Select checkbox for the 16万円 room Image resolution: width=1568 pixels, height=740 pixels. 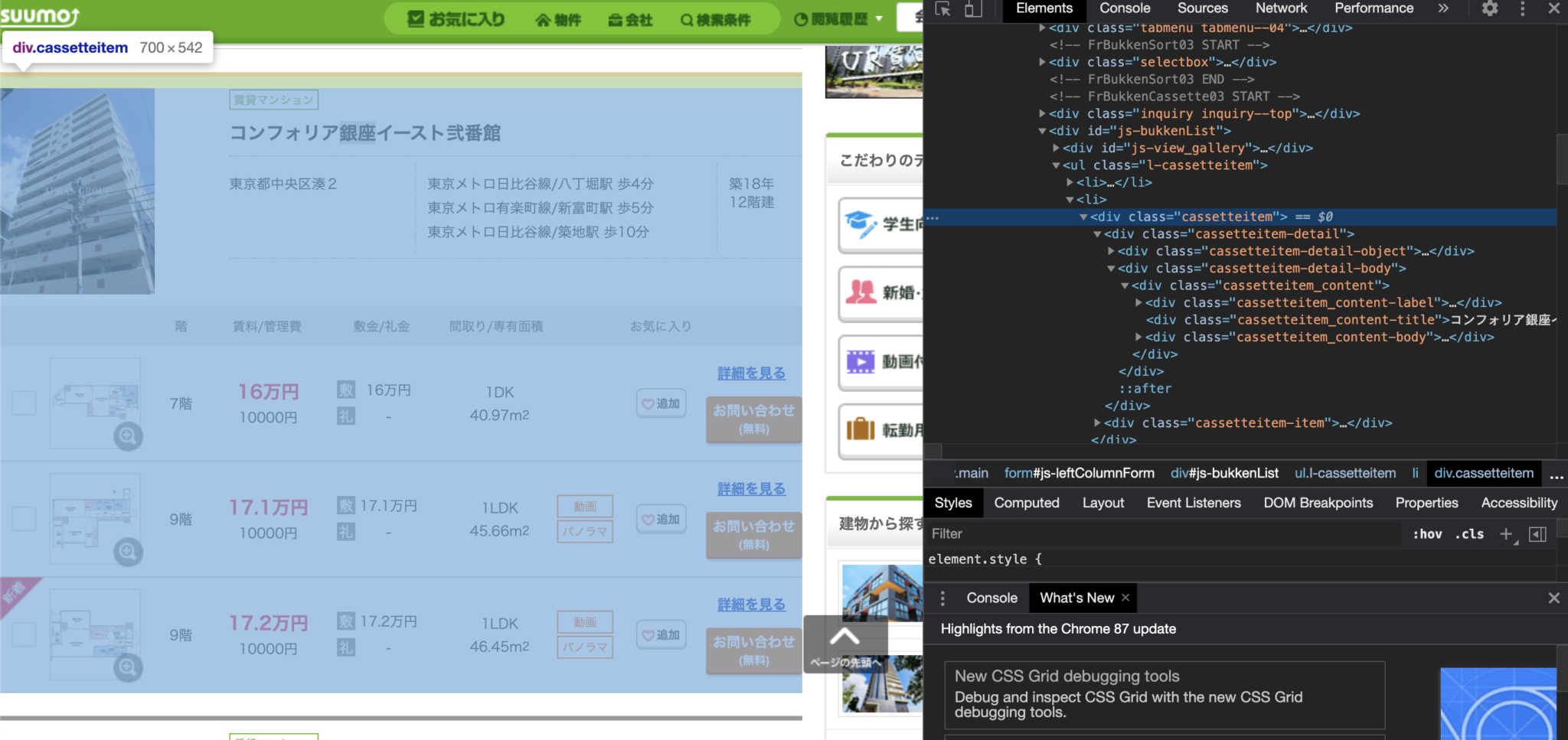tap(24, 403)
